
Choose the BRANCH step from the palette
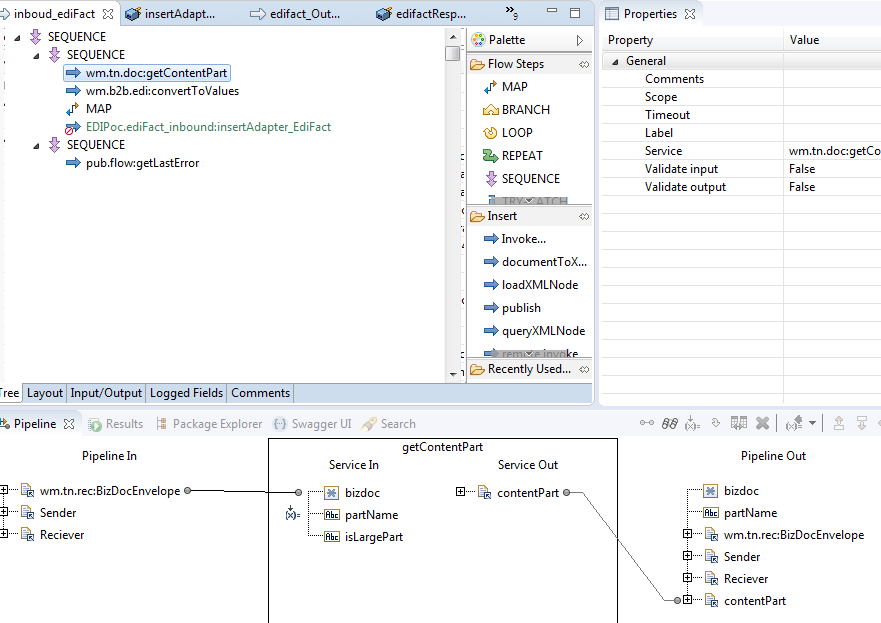(x=516, y=110)
